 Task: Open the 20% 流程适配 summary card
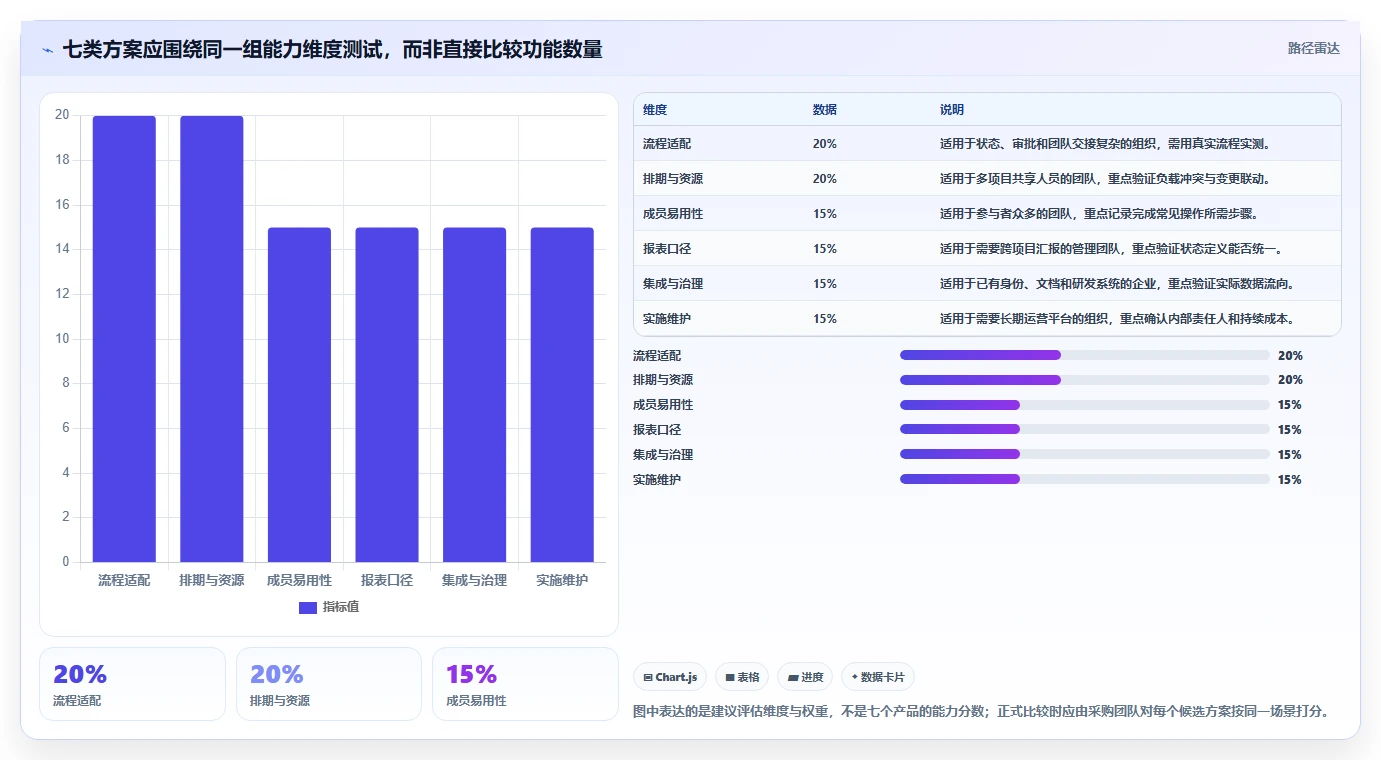pyautogui.click(x=132, y=684)
